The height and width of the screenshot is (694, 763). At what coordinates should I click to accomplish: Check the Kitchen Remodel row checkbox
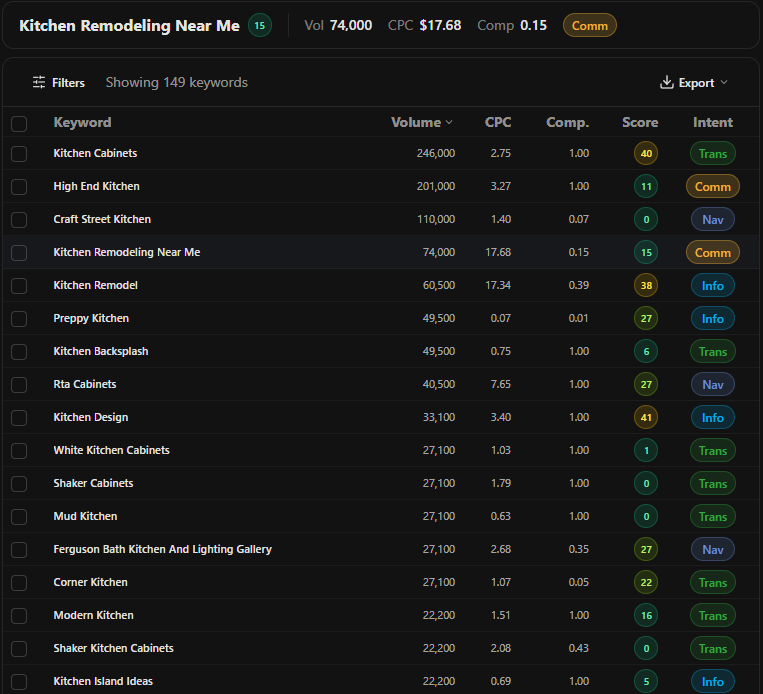[19, 286]
